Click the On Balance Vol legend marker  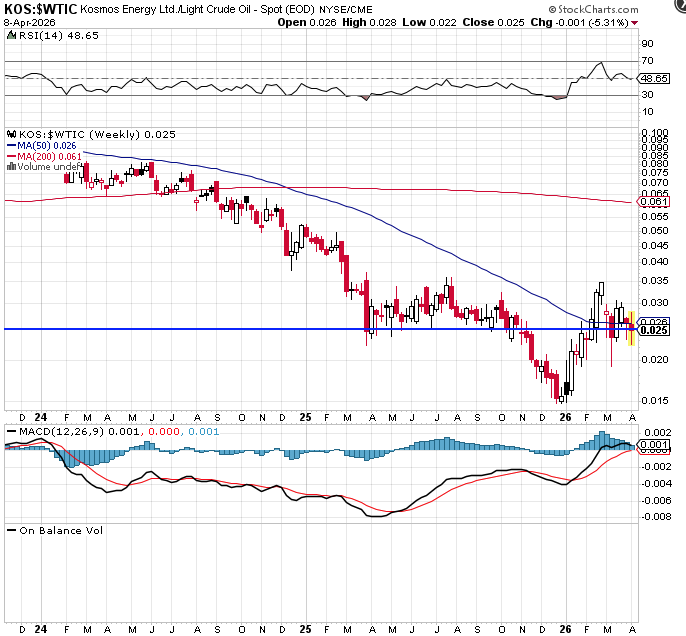10,530
